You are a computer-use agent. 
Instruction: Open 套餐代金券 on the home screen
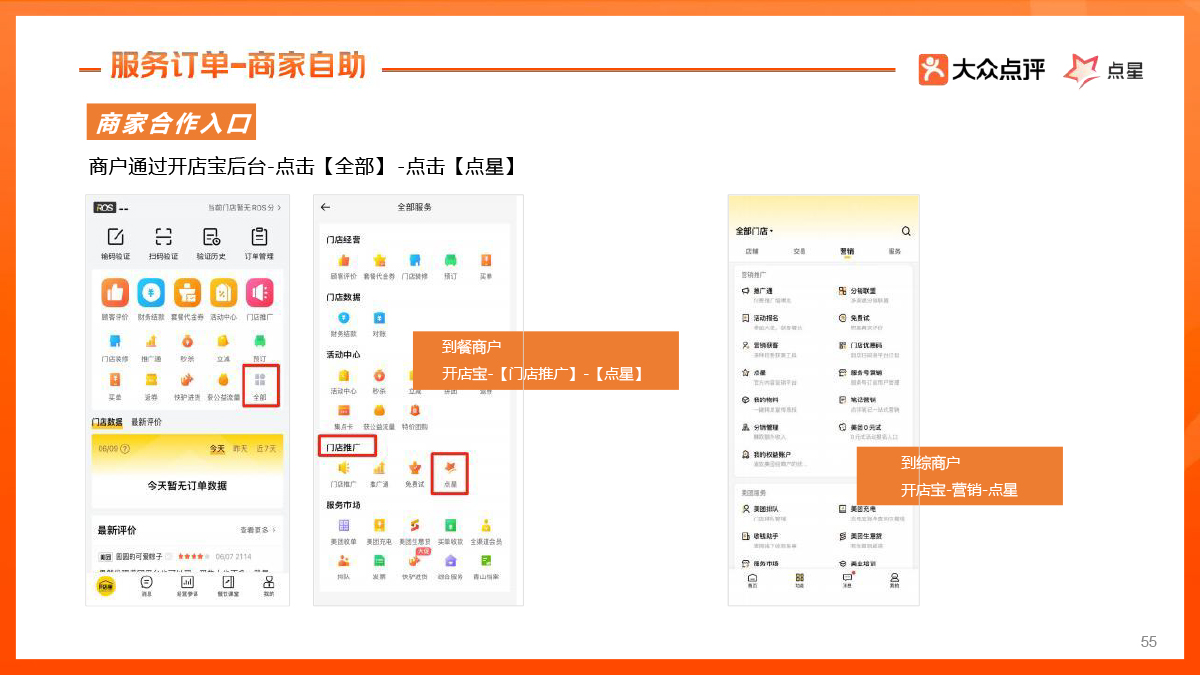tap(187, 299)
